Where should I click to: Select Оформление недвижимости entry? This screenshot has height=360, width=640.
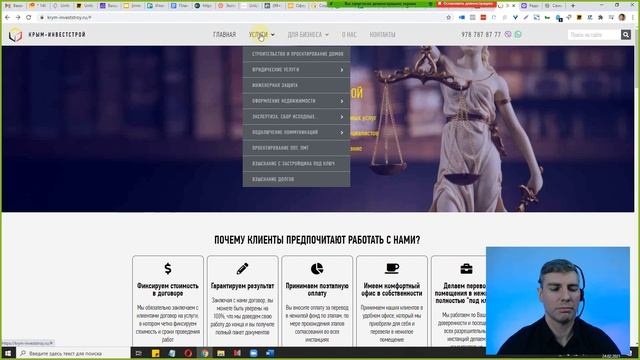pos(296,101)
